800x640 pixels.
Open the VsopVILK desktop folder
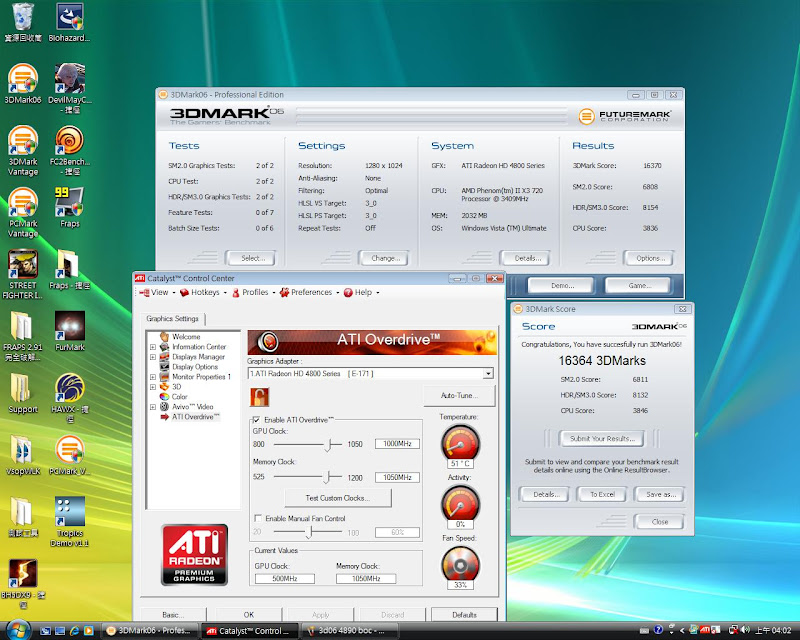pos(22,455)
